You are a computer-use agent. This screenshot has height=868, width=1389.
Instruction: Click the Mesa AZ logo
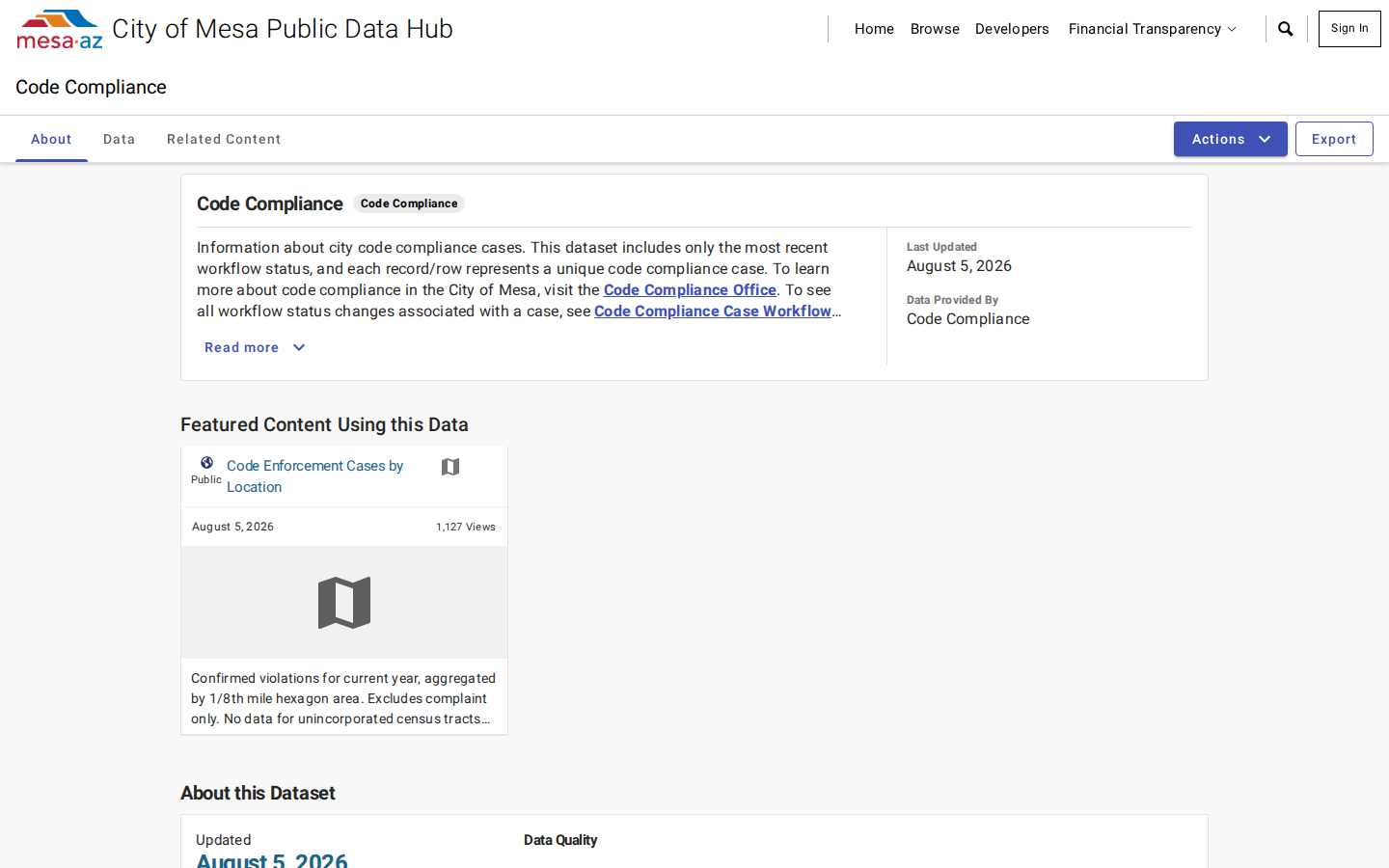(60, 29)
